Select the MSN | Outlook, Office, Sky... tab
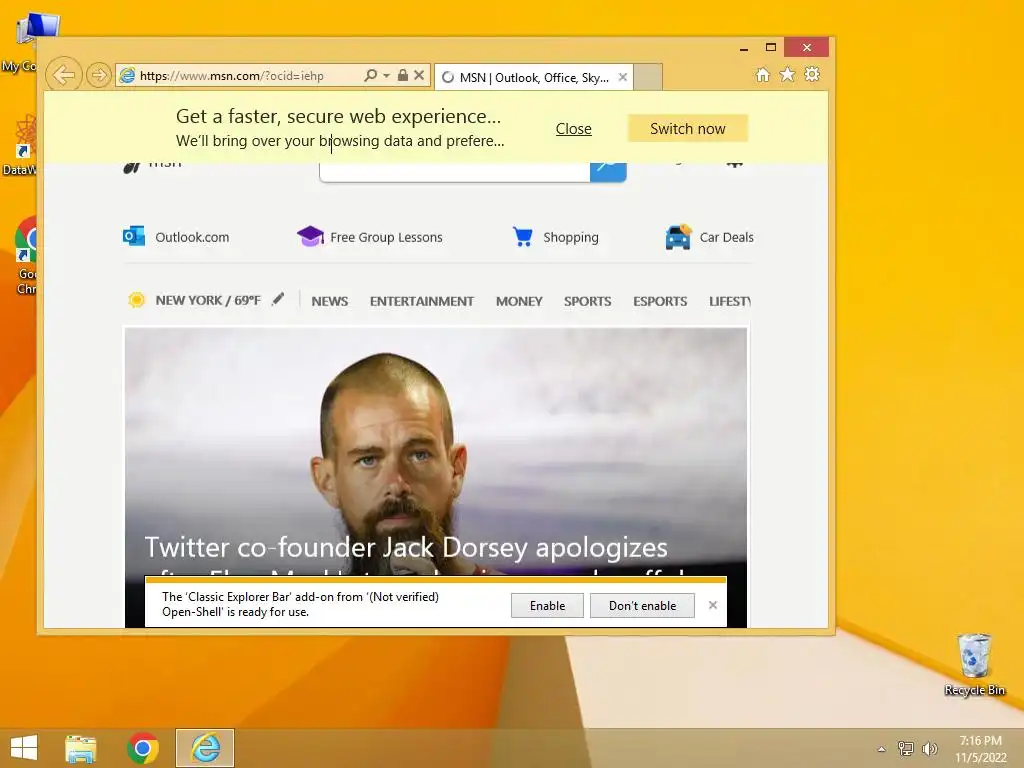The width and height of the screenshot is (1024, 768). coord(532,77)
